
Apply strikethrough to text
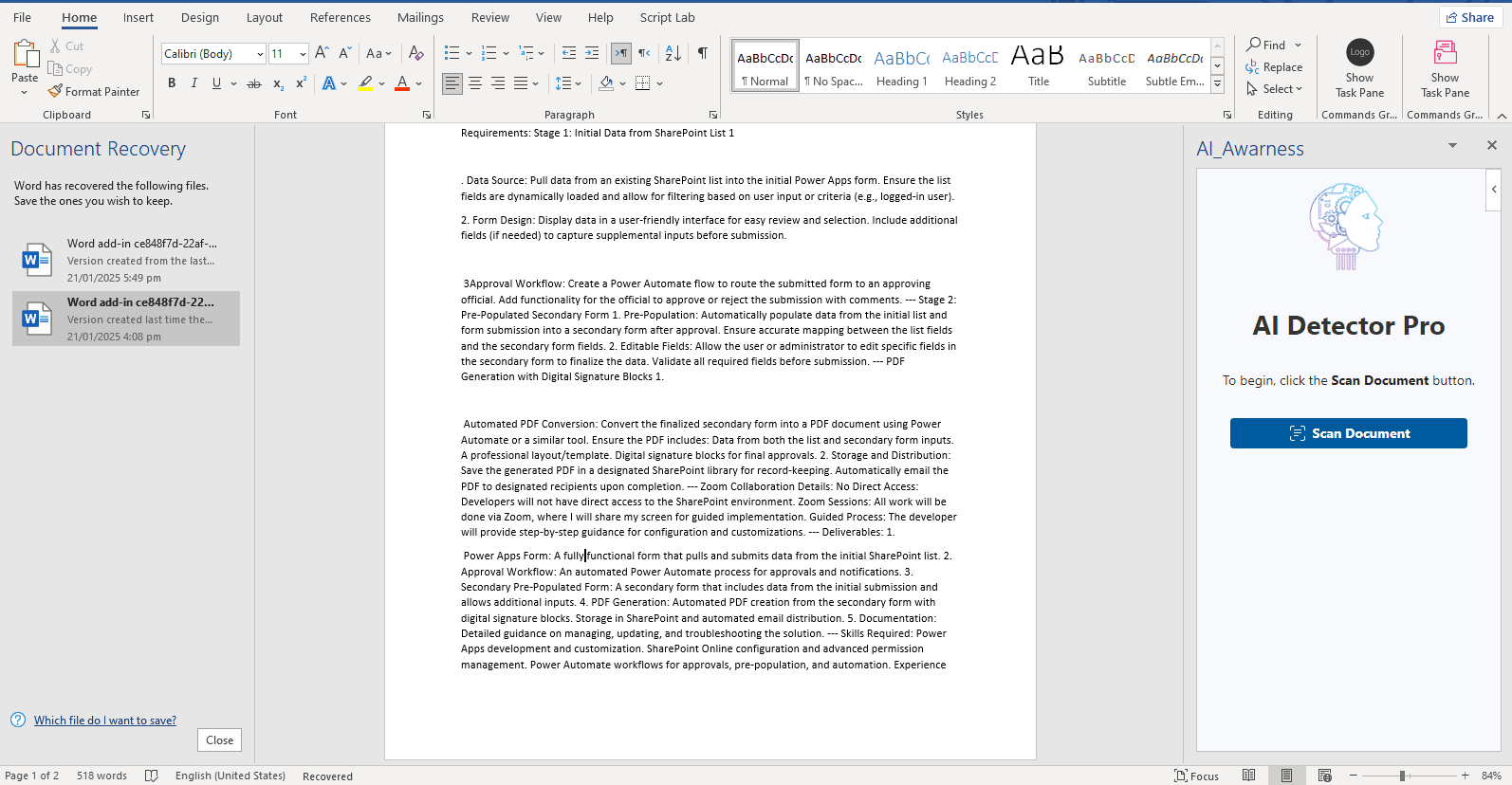point(253,83)
